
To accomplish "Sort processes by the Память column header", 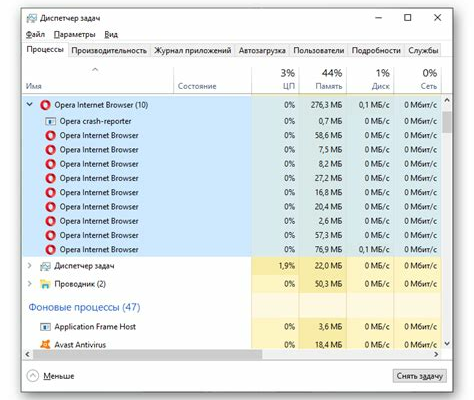I will (323, 79).
